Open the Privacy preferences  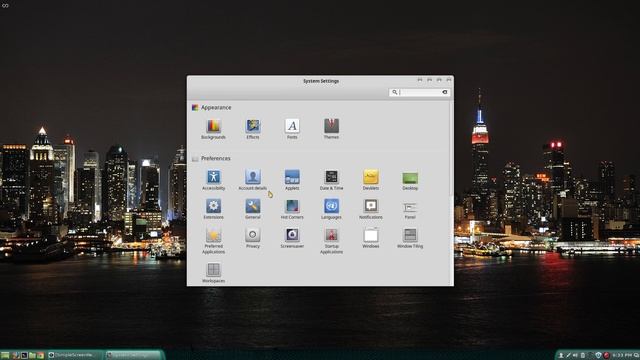coord(253,238)
